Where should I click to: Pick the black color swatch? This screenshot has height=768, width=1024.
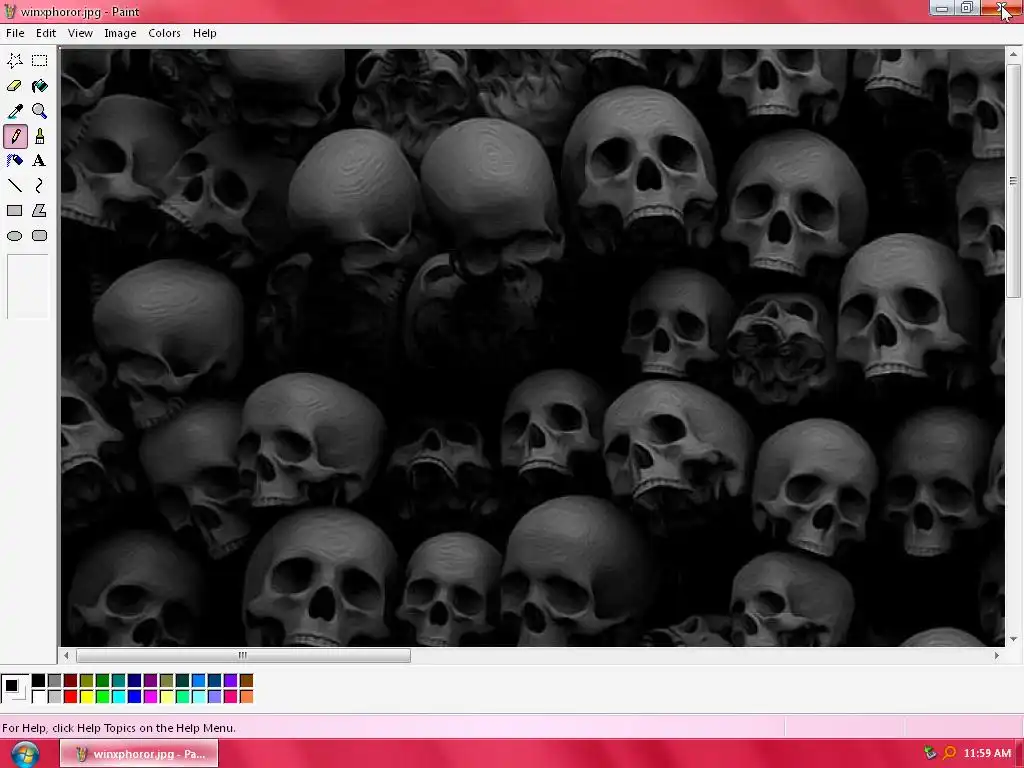(x=39, y=680)
